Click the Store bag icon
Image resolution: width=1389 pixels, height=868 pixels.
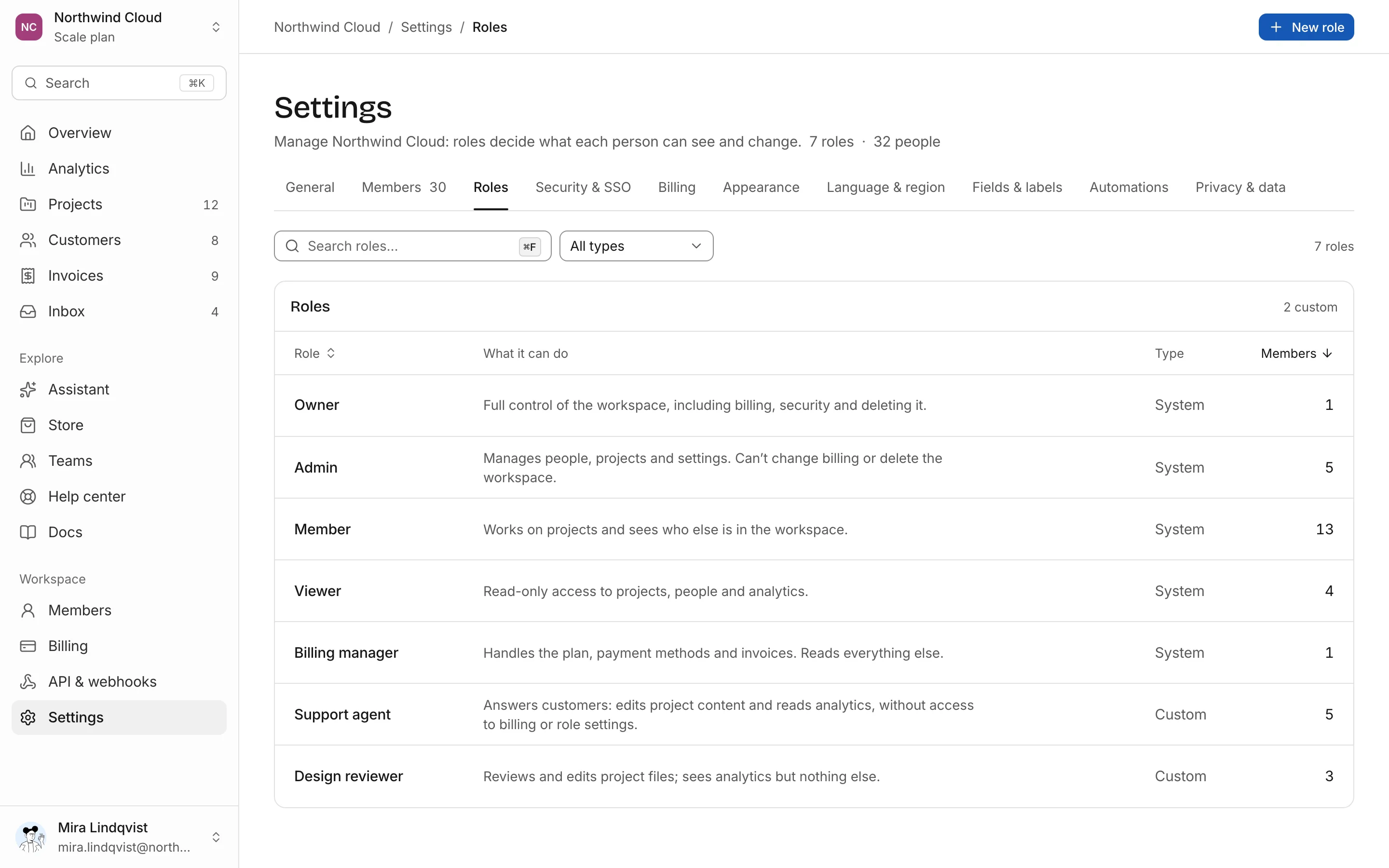point(27,425)
